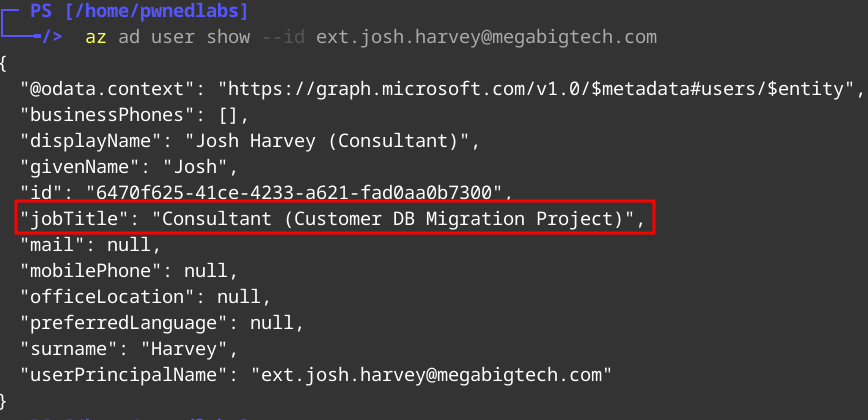Click the red-highlighted jobTitle line
The width and height of the screenshot is (868, 420).
(x=336, y=219)
